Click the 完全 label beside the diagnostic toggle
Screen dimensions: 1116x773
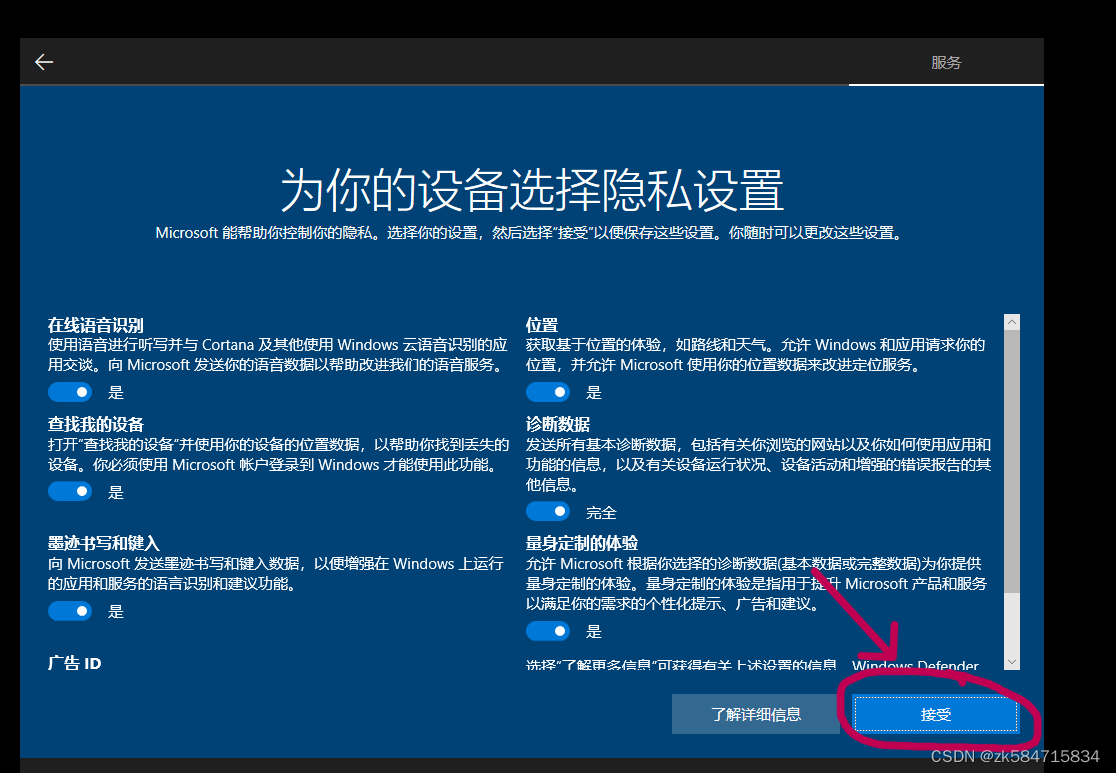601,512
